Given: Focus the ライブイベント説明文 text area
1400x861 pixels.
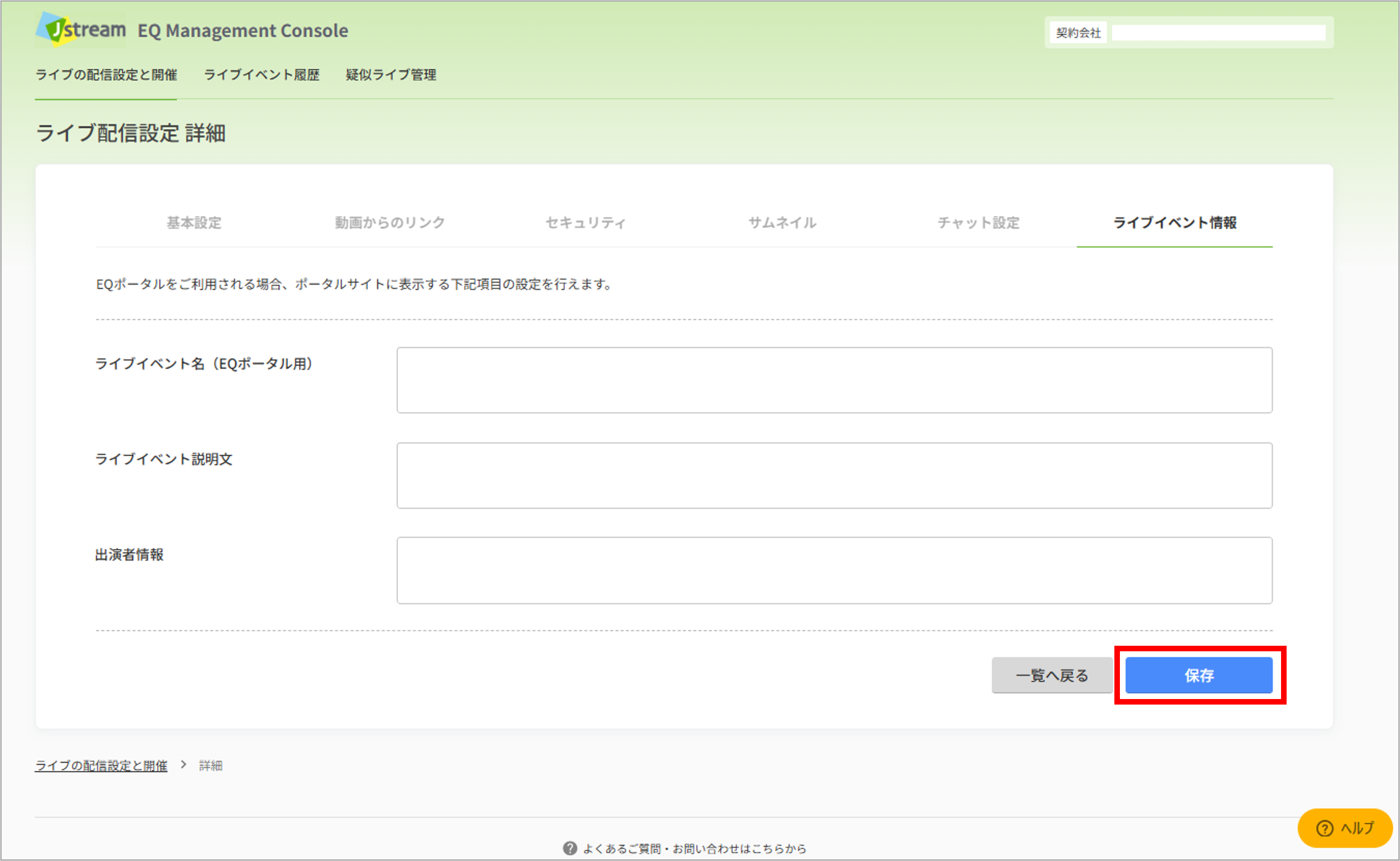Looking at the screenshot, I should click(834, 476).
